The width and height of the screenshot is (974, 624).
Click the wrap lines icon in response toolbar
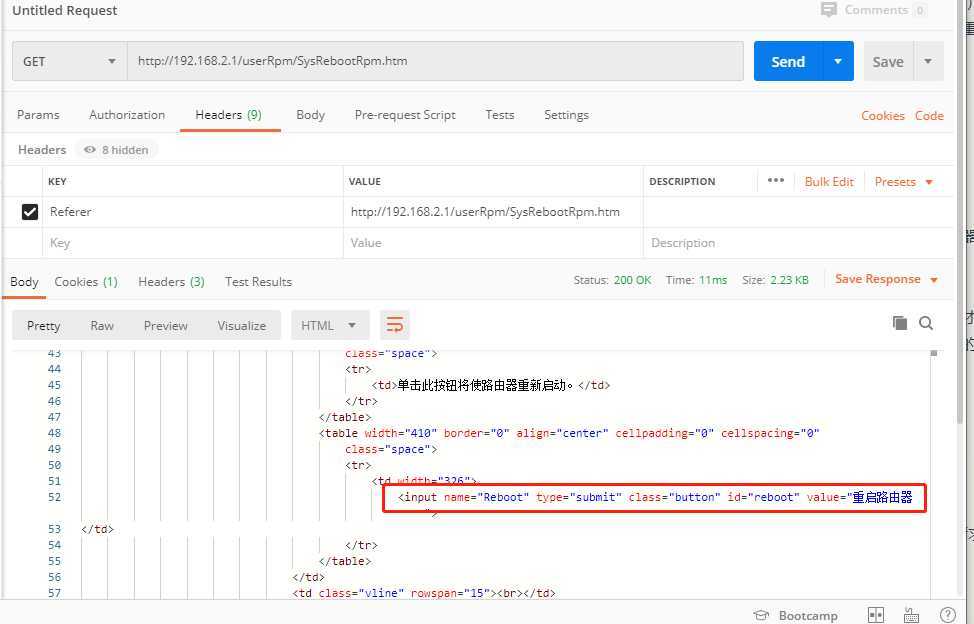pos(395,325)
